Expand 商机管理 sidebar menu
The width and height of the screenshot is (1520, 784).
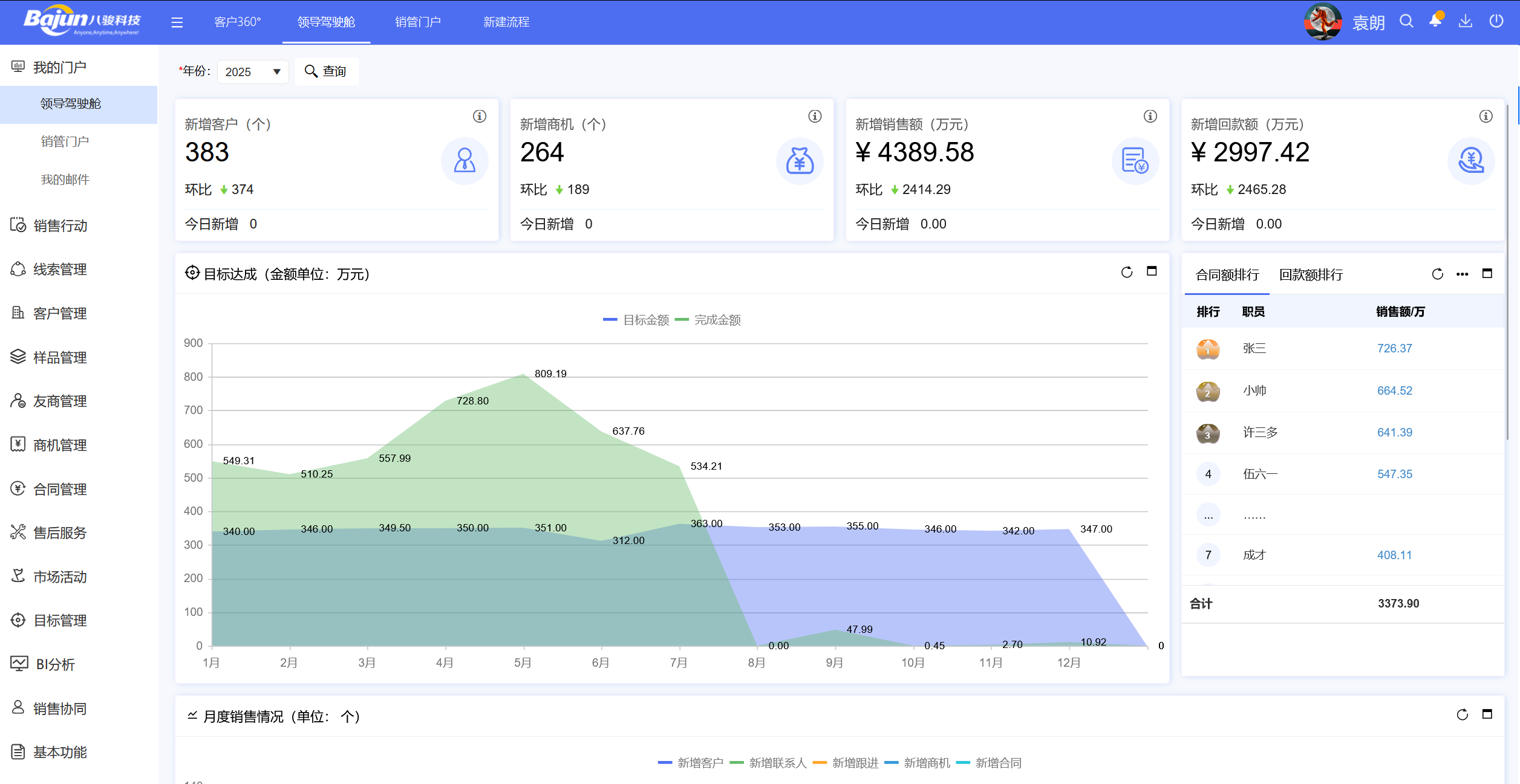pos(60,445)
